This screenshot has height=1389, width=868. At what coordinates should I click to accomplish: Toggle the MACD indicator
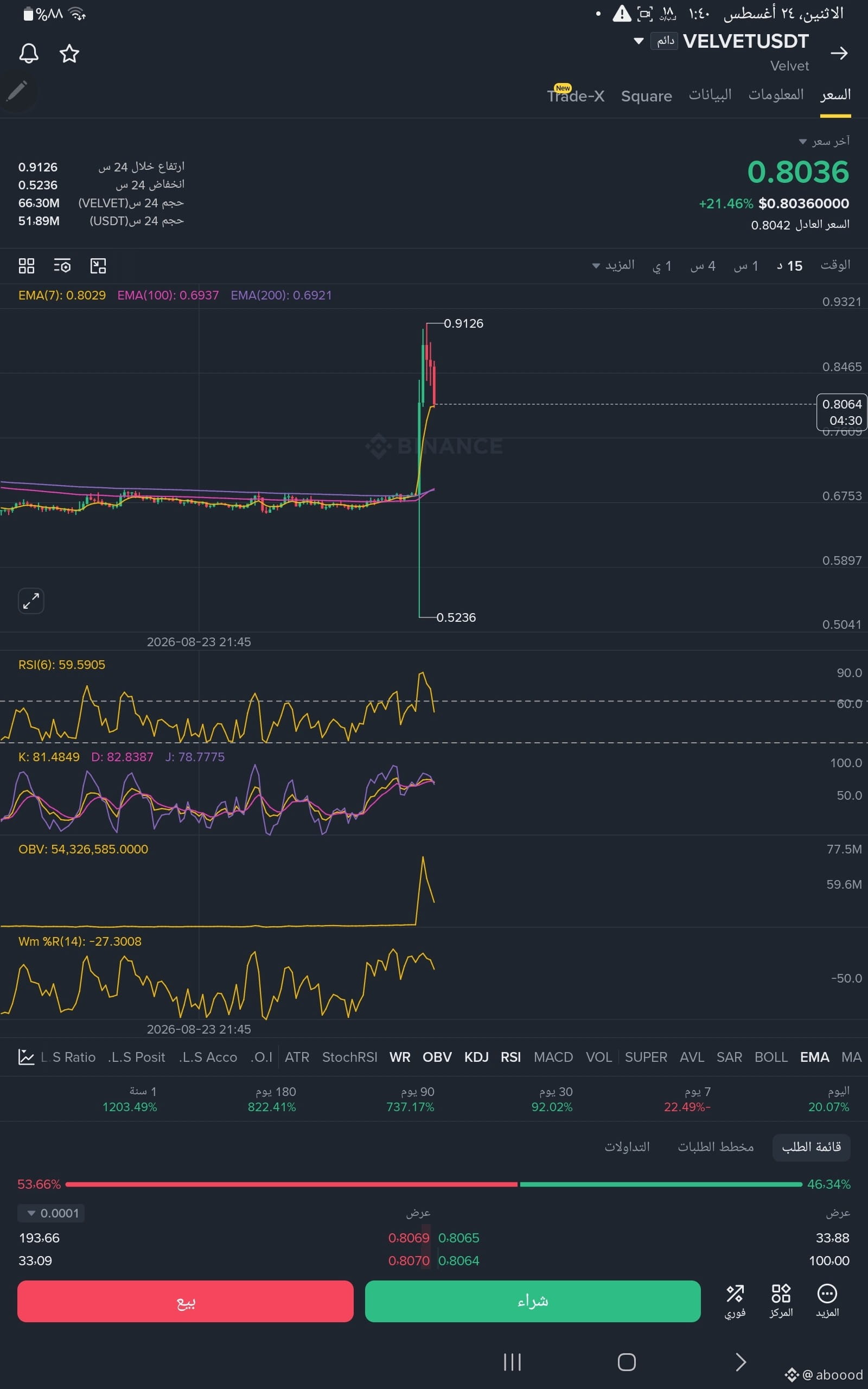(x=553, y=1057)
